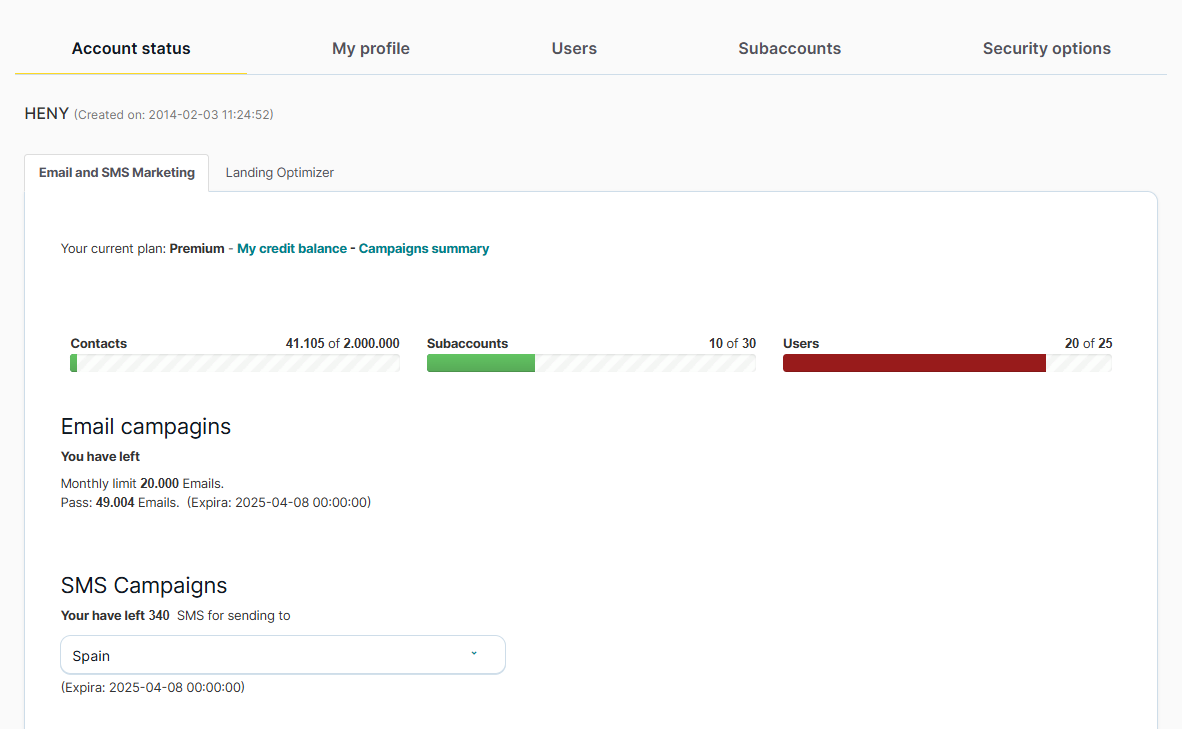The image size is (1182, 729).
Task: View the Campaigns summary link
Action: (x=424, y=249)
